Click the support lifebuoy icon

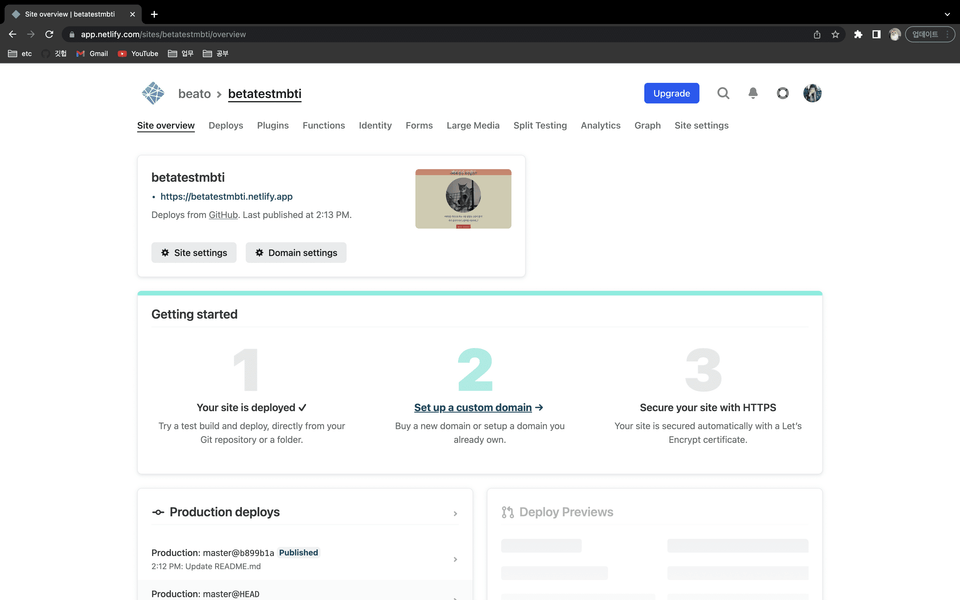[782, 93]
